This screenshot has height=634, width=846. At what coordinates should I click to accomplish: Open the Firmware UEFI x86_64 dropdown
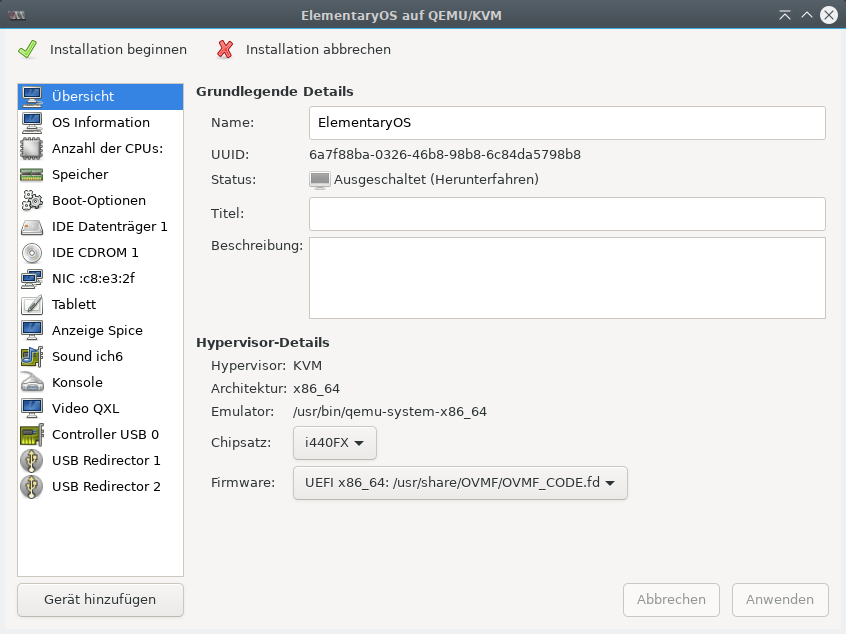[x=460, y=483]
